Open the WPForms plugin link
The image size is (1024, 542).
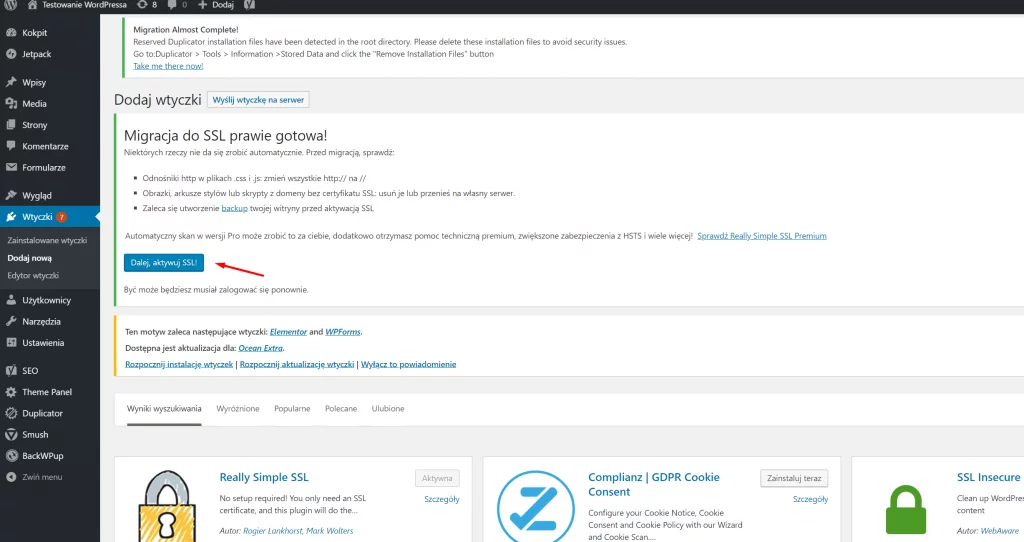tap(343, 332)
